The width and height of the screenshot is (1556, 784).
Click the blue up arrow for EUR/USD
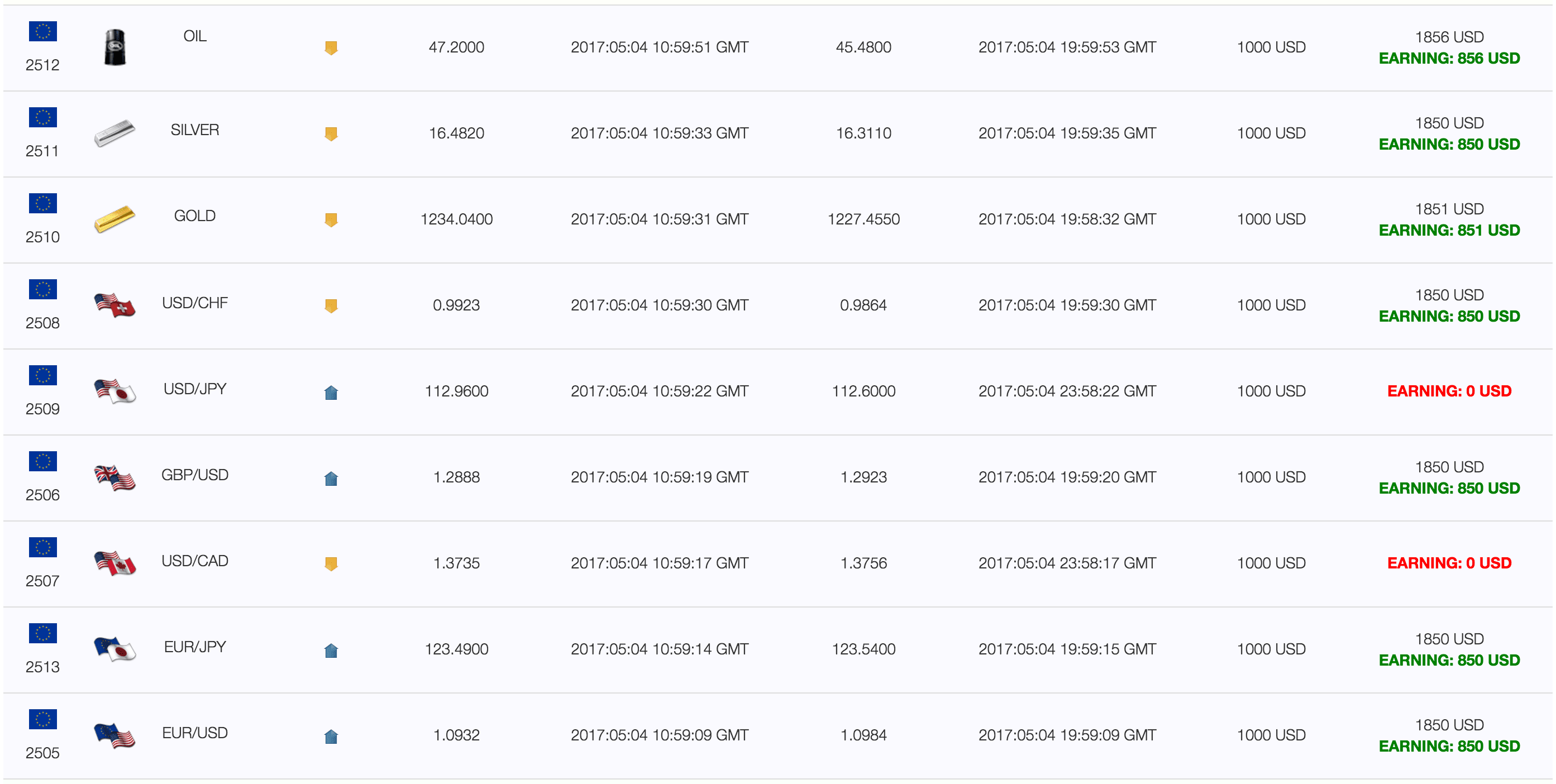point(331,737)
